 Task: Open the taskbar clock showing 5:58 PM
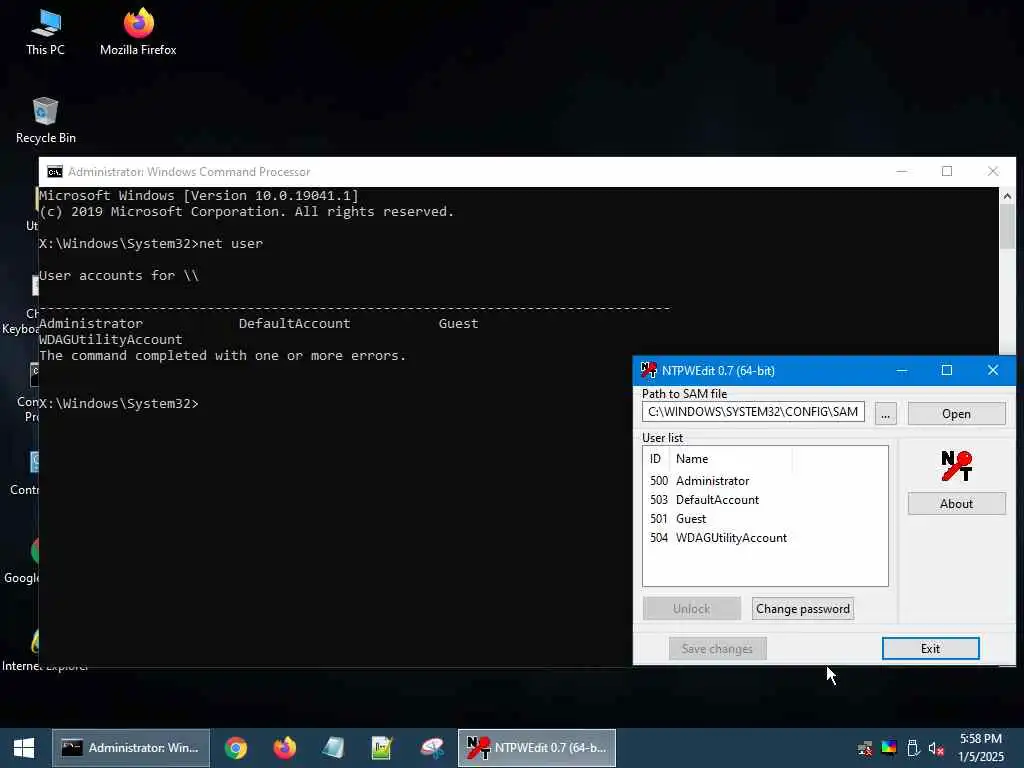pyautogui.click(x=980, y=748)
